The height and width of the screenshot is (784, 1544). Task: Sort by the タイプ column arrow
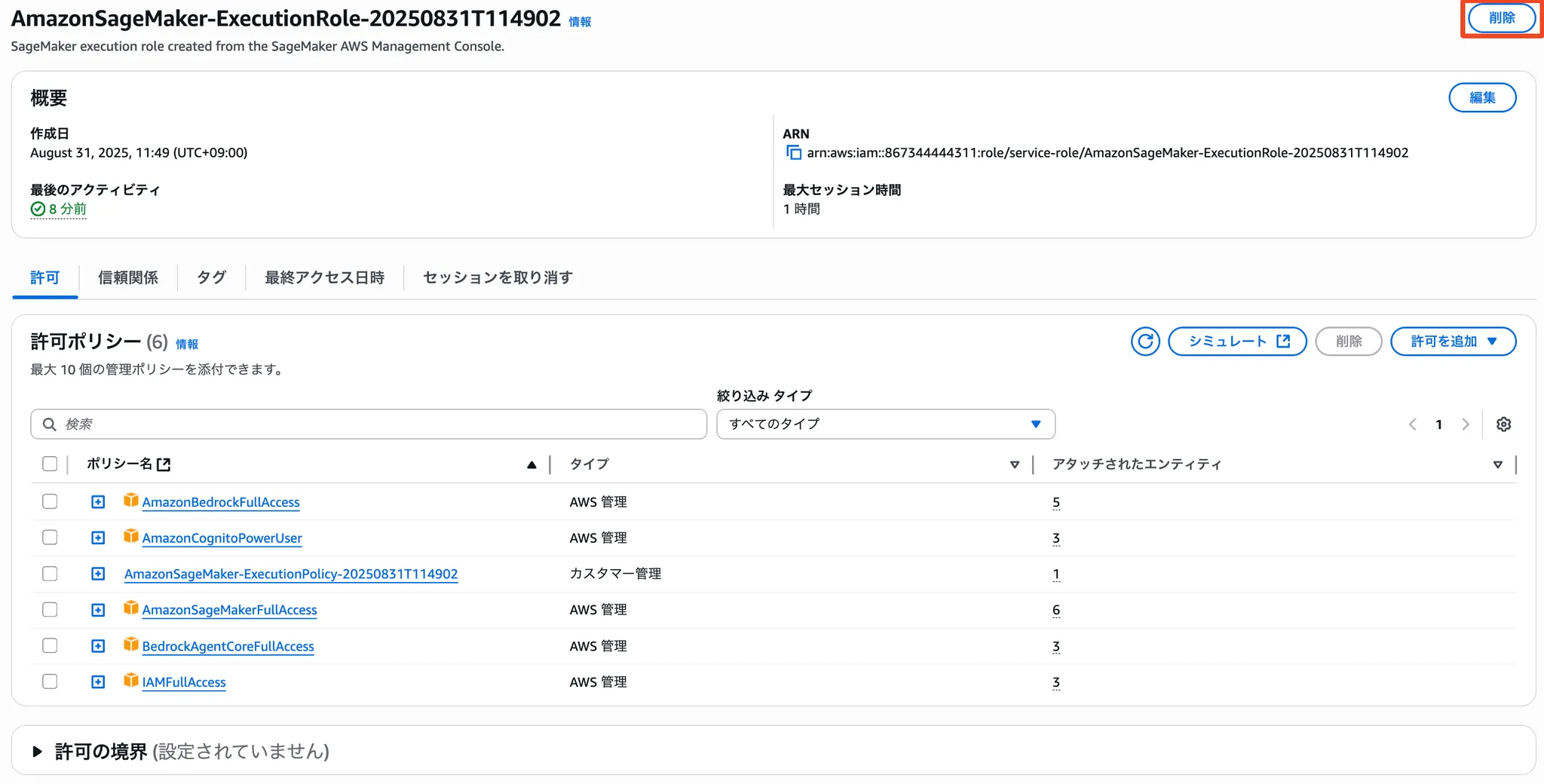[1015, 464]
